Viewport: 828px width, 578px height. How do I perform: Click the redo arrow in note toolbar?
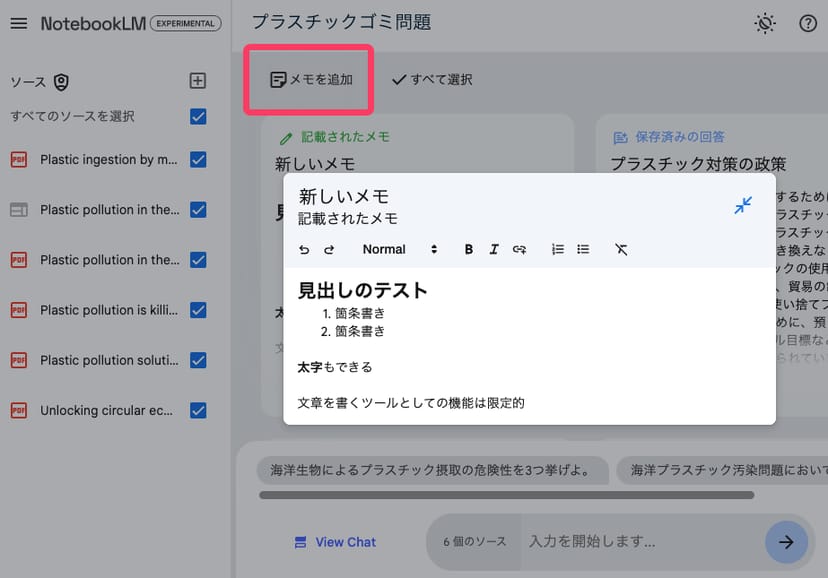point(328,249)
